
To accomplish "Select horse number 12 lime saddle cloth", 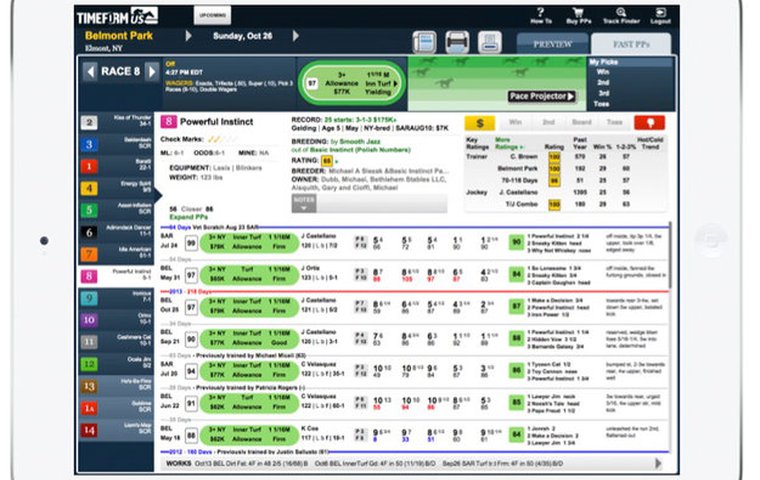I will point(89,364).
